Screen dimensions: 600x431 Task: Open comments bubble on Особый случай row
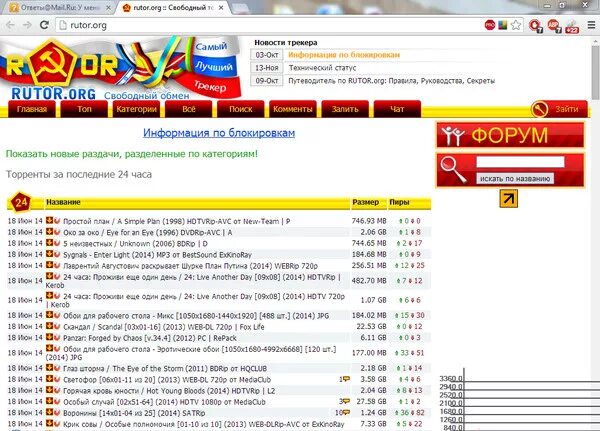pos(346,401)
